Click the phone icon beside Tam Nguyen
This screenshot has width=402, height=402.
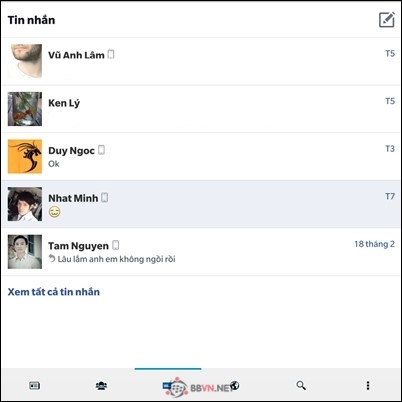coord(116,245)
